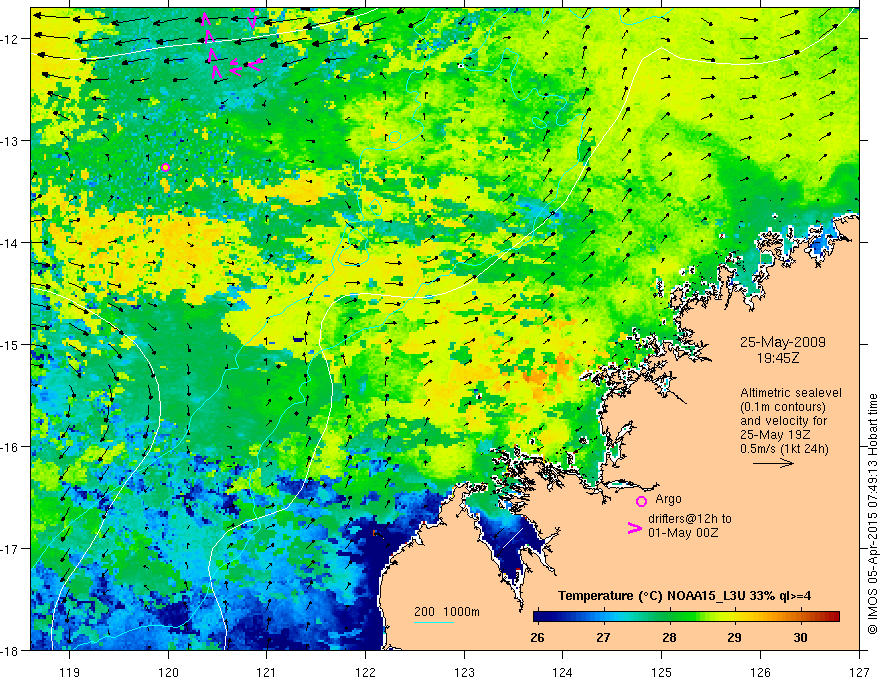880x680 pixels.
Task: Click longitude axis label '127'
Action: tap(859, 672)
